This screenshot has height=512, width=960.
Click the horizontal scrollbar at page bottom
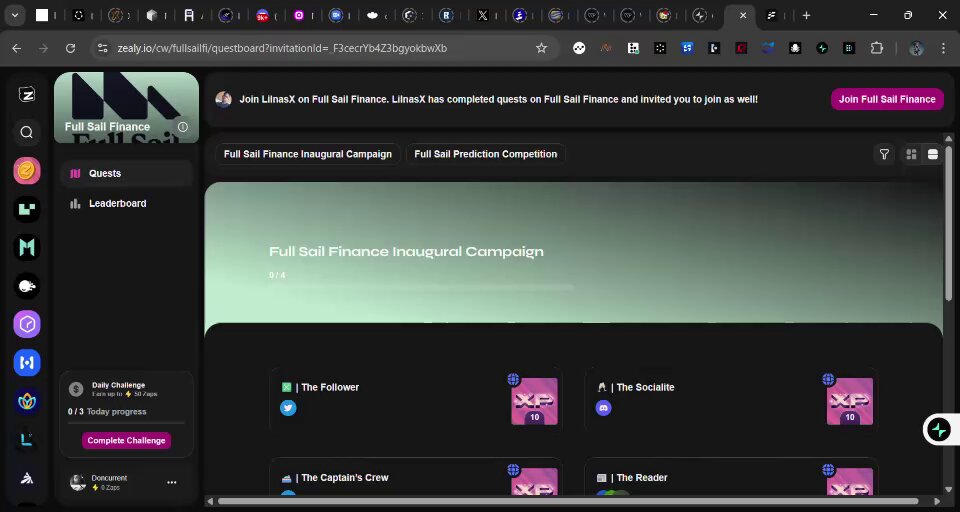point(568,502)
